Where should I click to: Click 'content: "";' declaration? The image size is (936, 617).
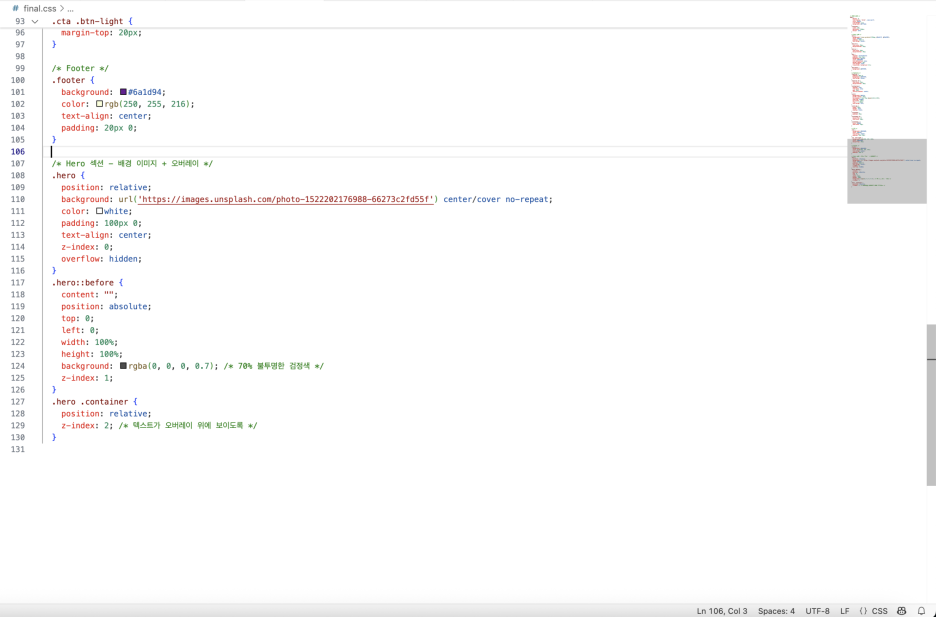point(90,294)
